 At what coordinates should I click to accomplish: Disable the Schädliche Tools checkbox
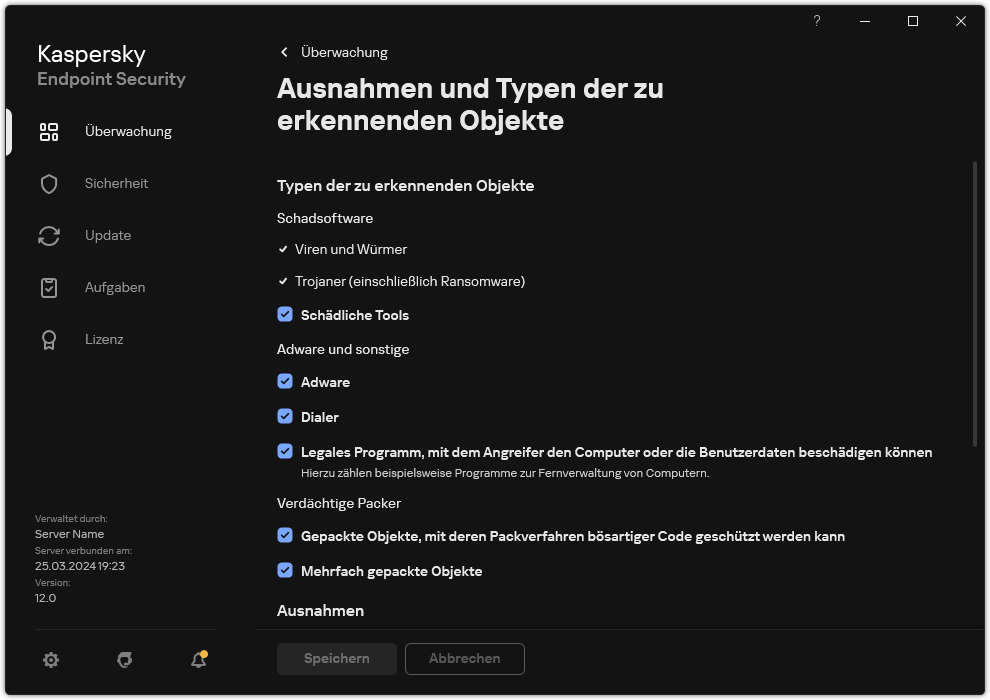click(285, 314)
